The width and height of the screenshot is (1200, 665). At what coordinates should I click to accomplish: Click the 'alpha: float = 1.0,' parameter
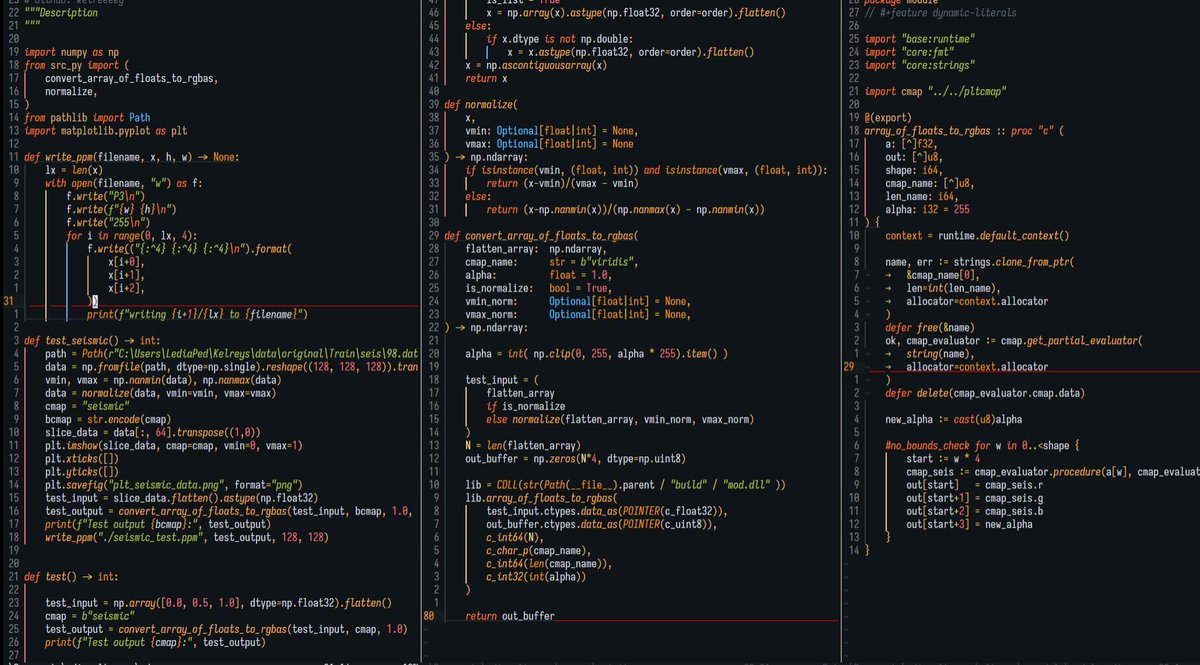(x=538, y=275)
